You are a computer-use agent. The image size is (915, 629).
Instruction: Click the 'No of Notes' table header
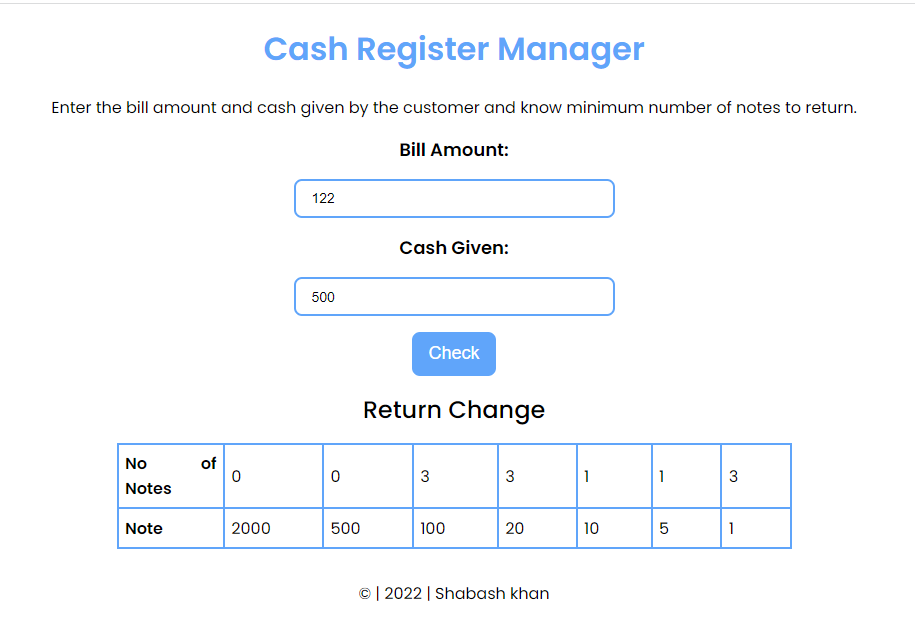(170, 476)
